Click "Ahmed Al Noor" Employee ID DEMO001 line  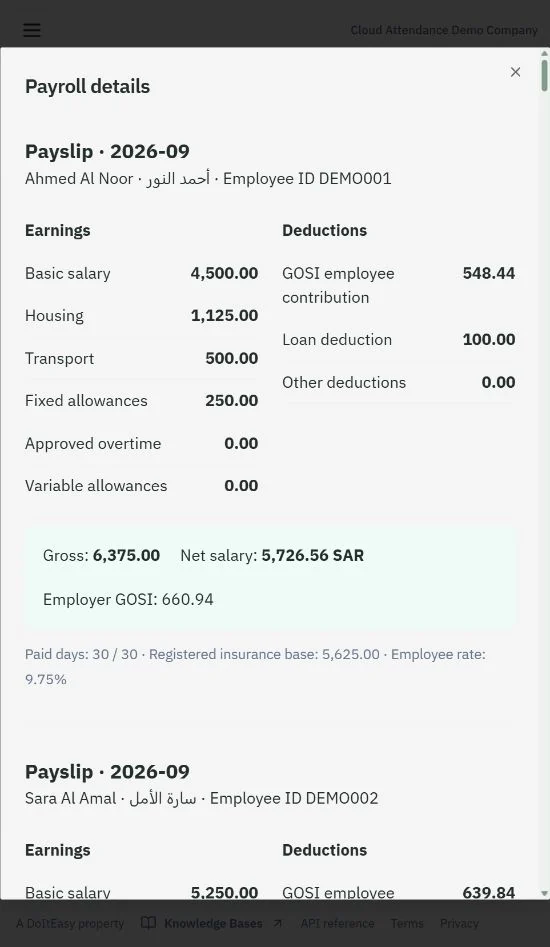point(208,179)
